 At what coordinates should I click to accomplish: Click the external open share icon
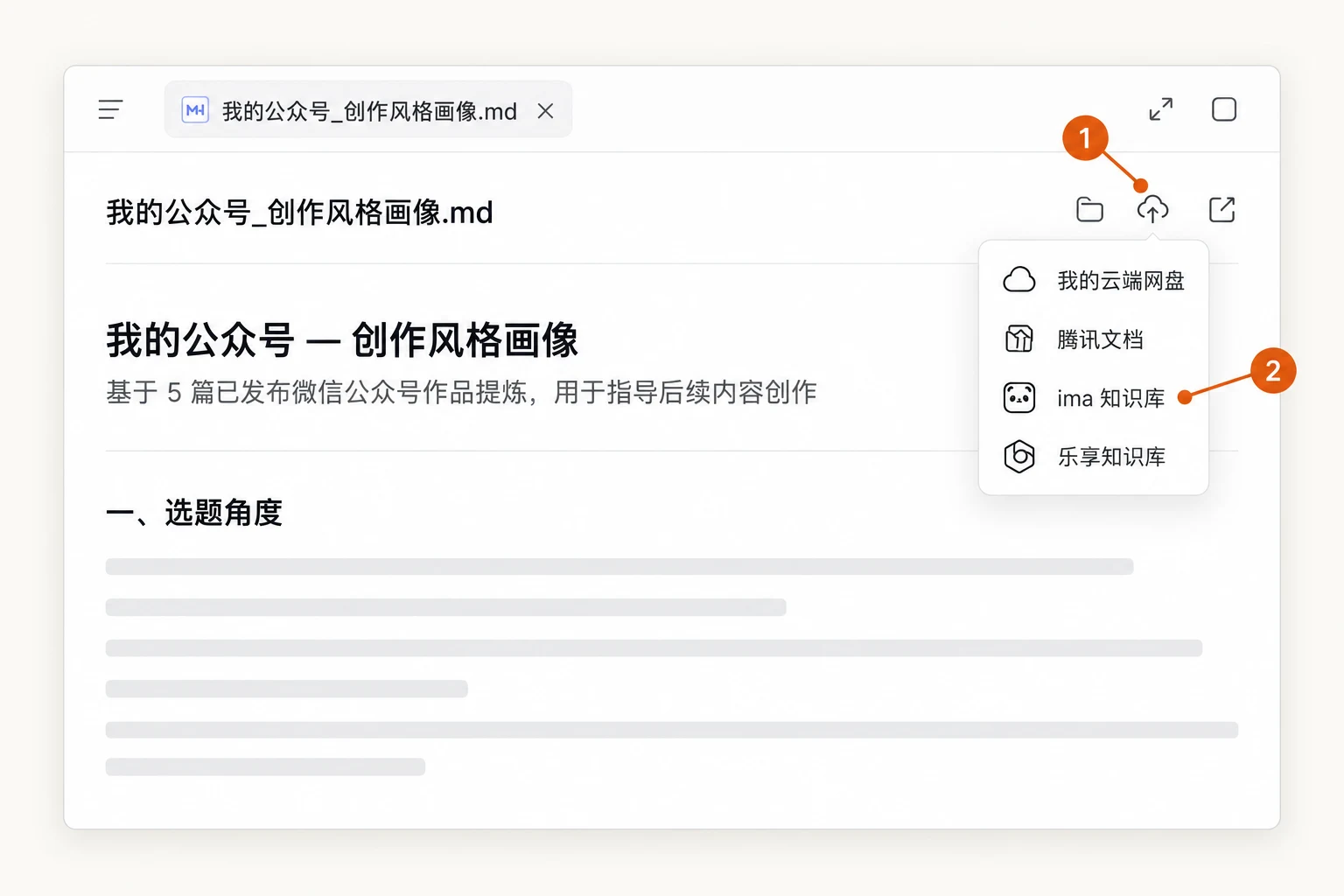[x=1221, y=209]
